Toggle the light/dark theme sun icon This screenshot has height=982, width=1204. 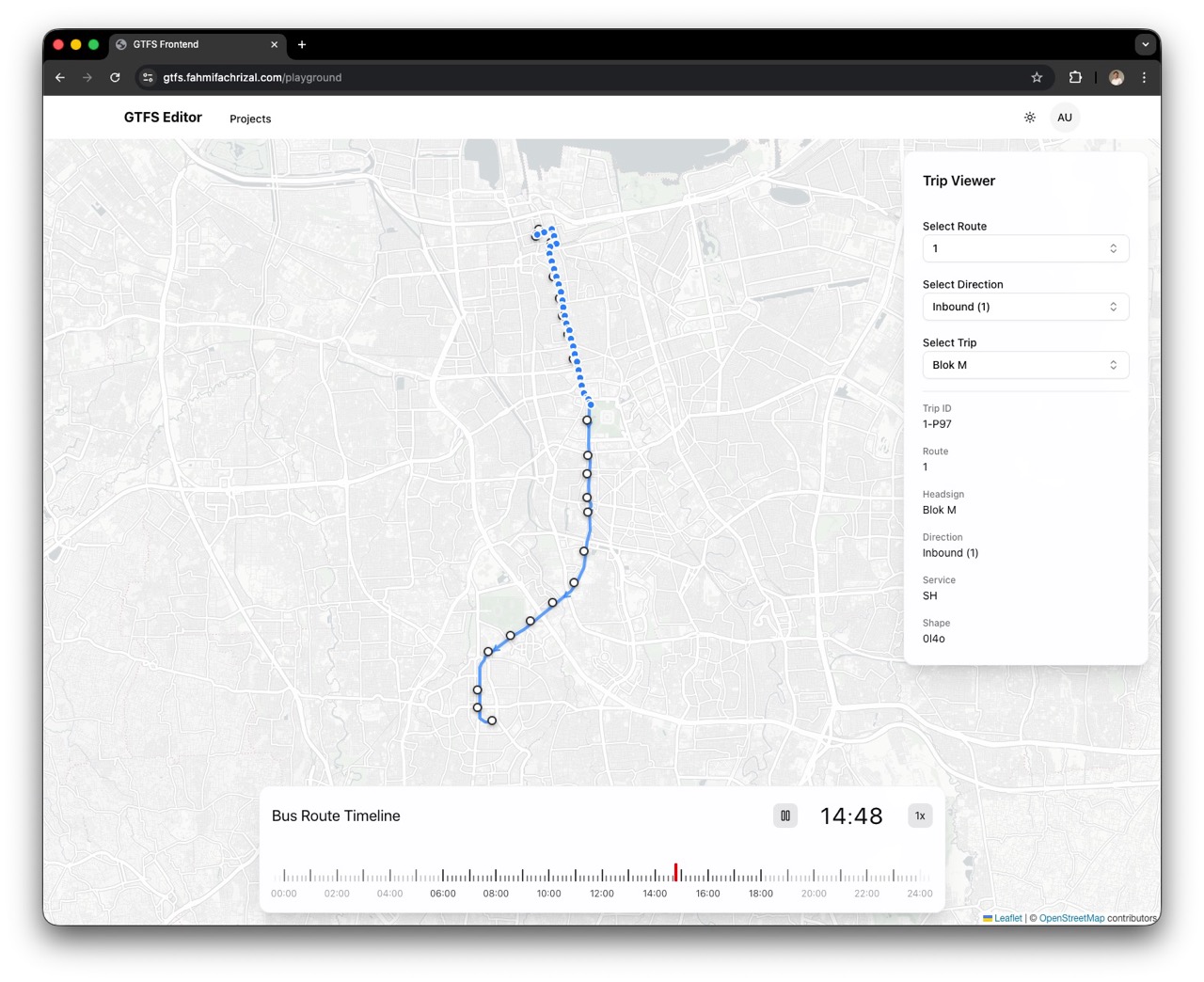(x=1030, y=118)
